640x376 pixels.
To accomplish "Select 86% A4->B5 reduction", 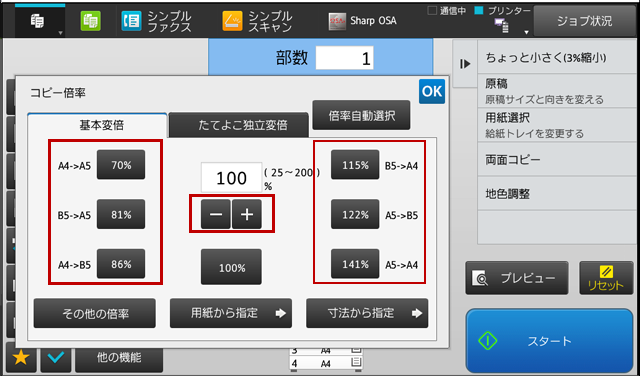I will (121, 264).
